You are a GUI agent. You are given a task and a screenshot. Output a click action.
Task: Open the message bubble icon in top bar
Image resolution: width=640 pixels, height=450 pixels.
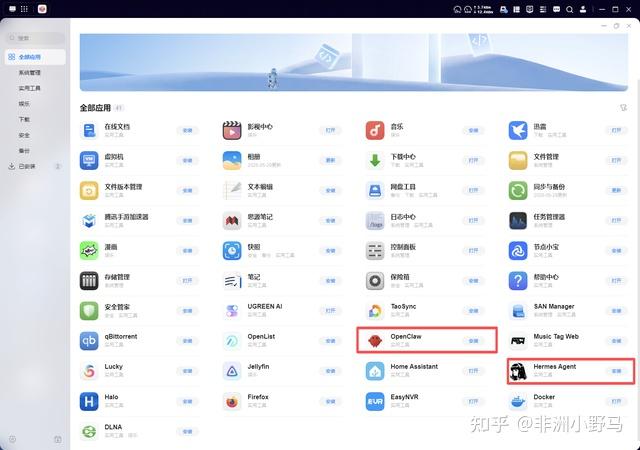click(556, 9)
